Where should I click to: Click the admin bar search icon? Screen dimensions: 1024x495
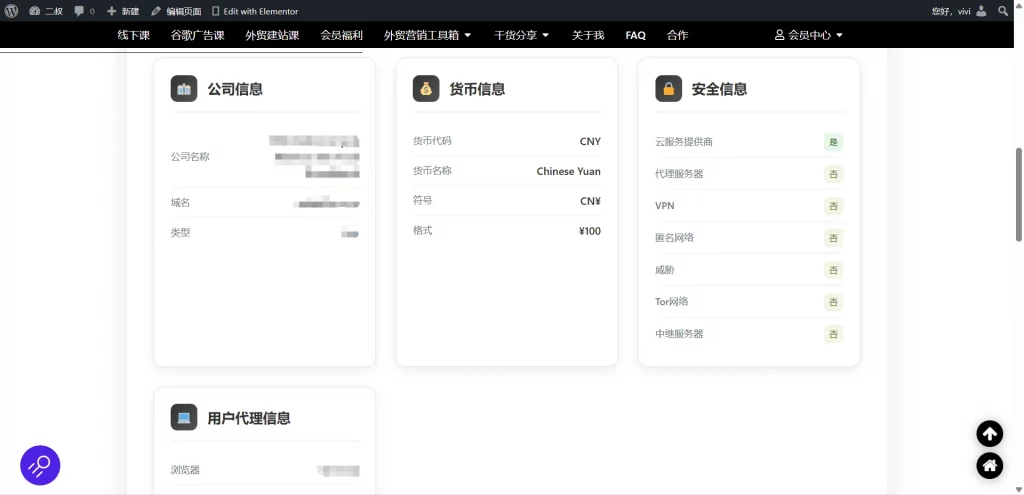pos(1003,11)
